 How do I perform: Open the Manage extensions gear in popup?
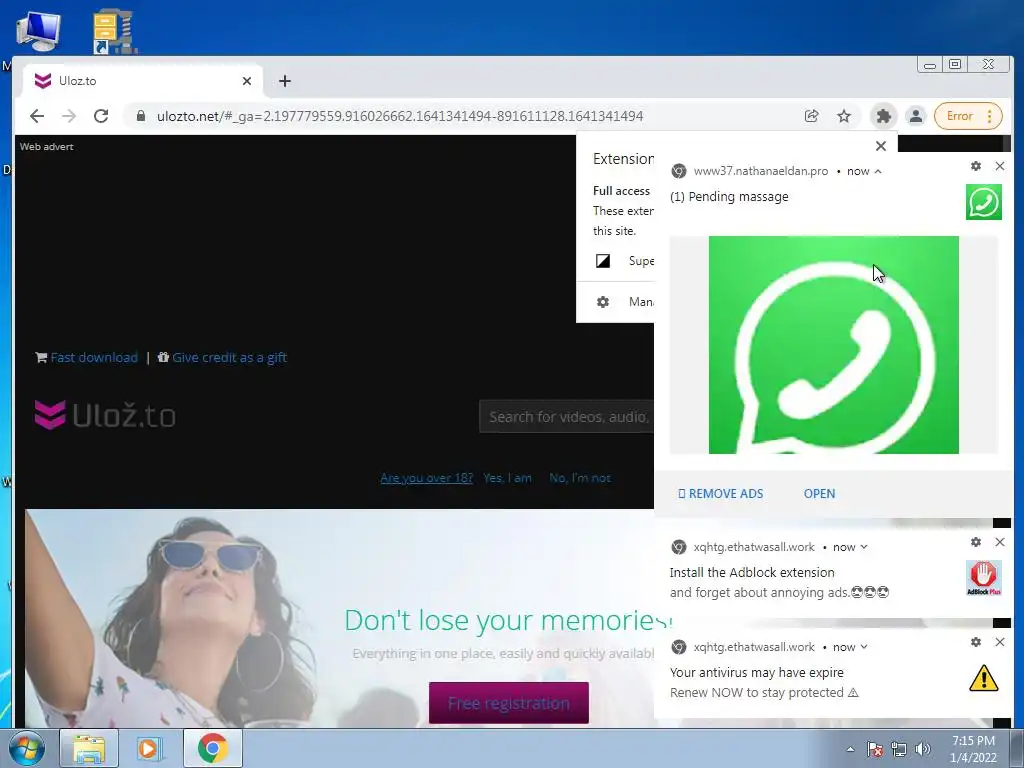[x=603, y=302]
